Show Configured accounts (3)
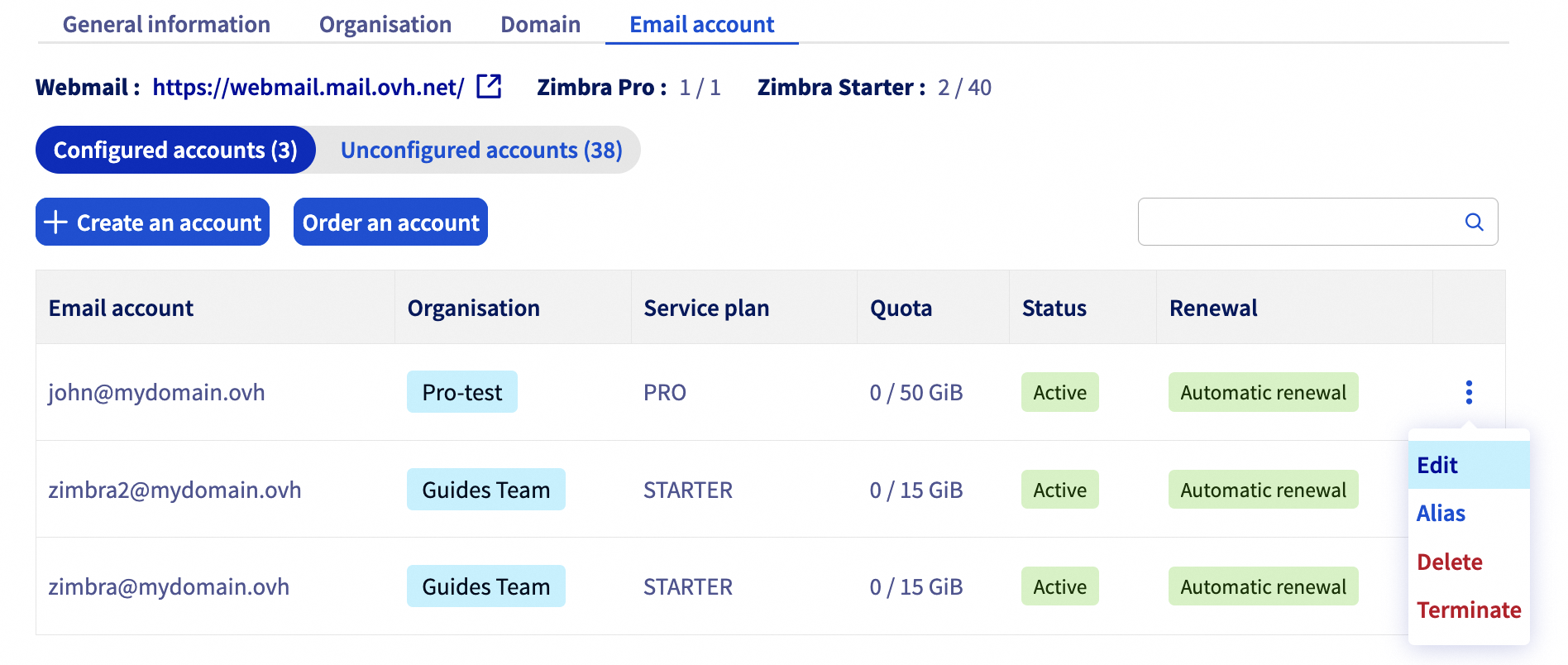 click(175, 150)
